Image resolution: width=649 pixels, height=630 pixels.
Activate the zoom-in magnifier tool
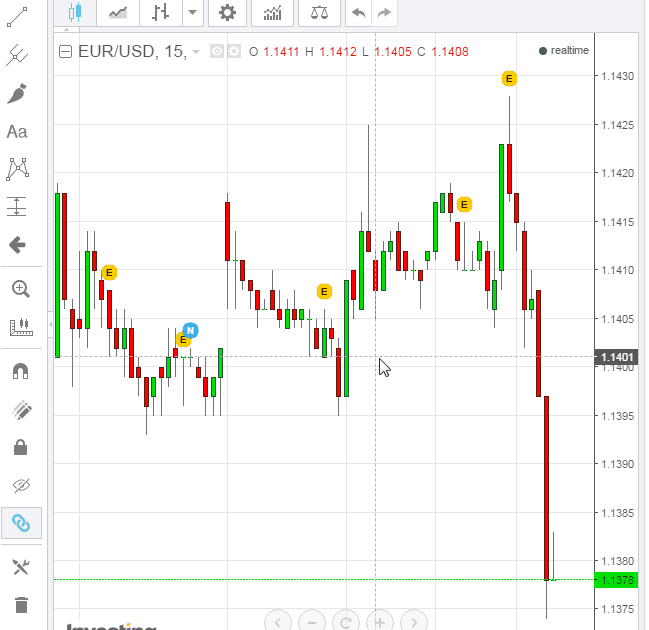pyautogui.click(x=20, y=289)
